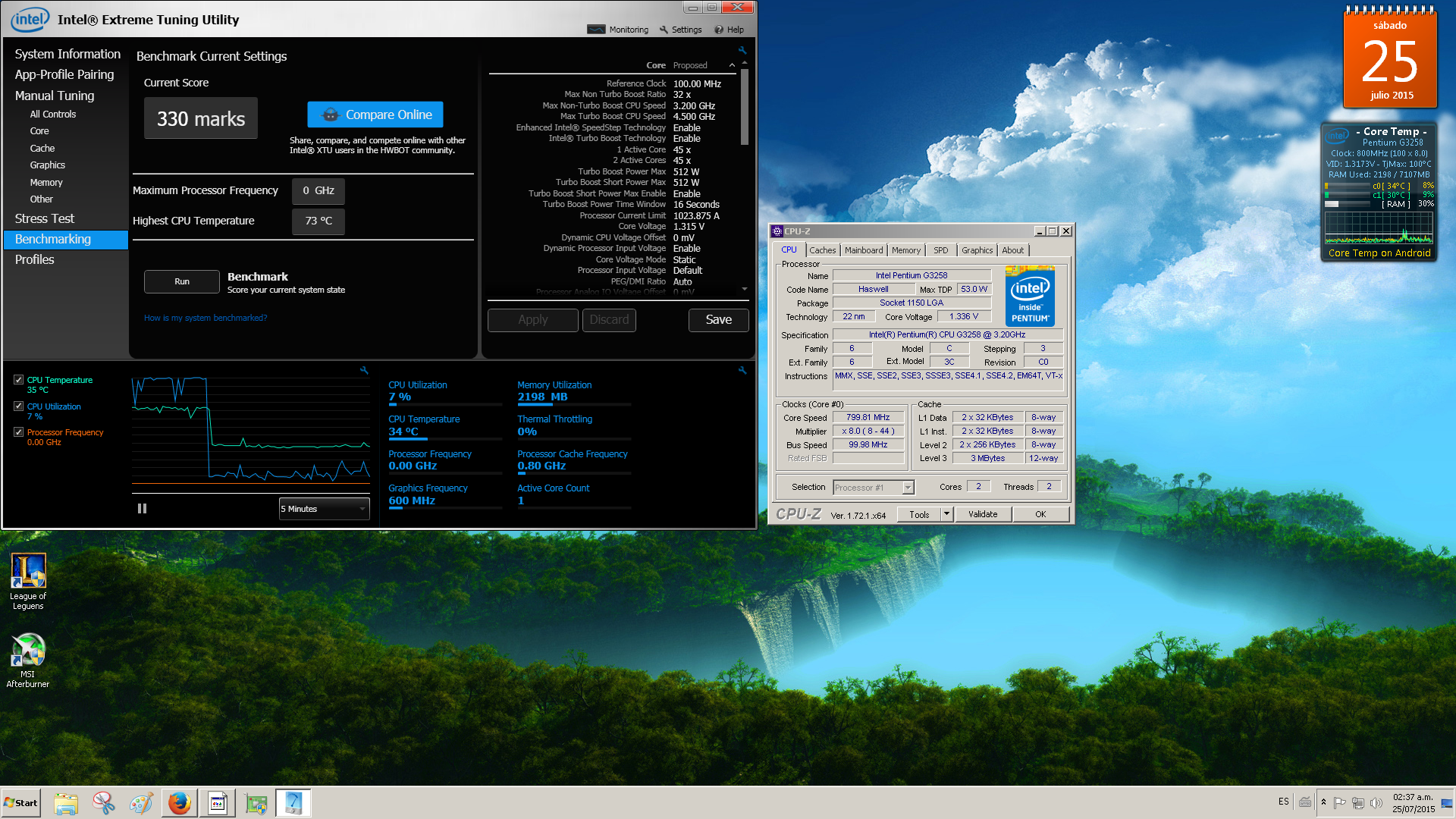
Task: Click the network icon in the system tray
Action: pos(1358,803)
